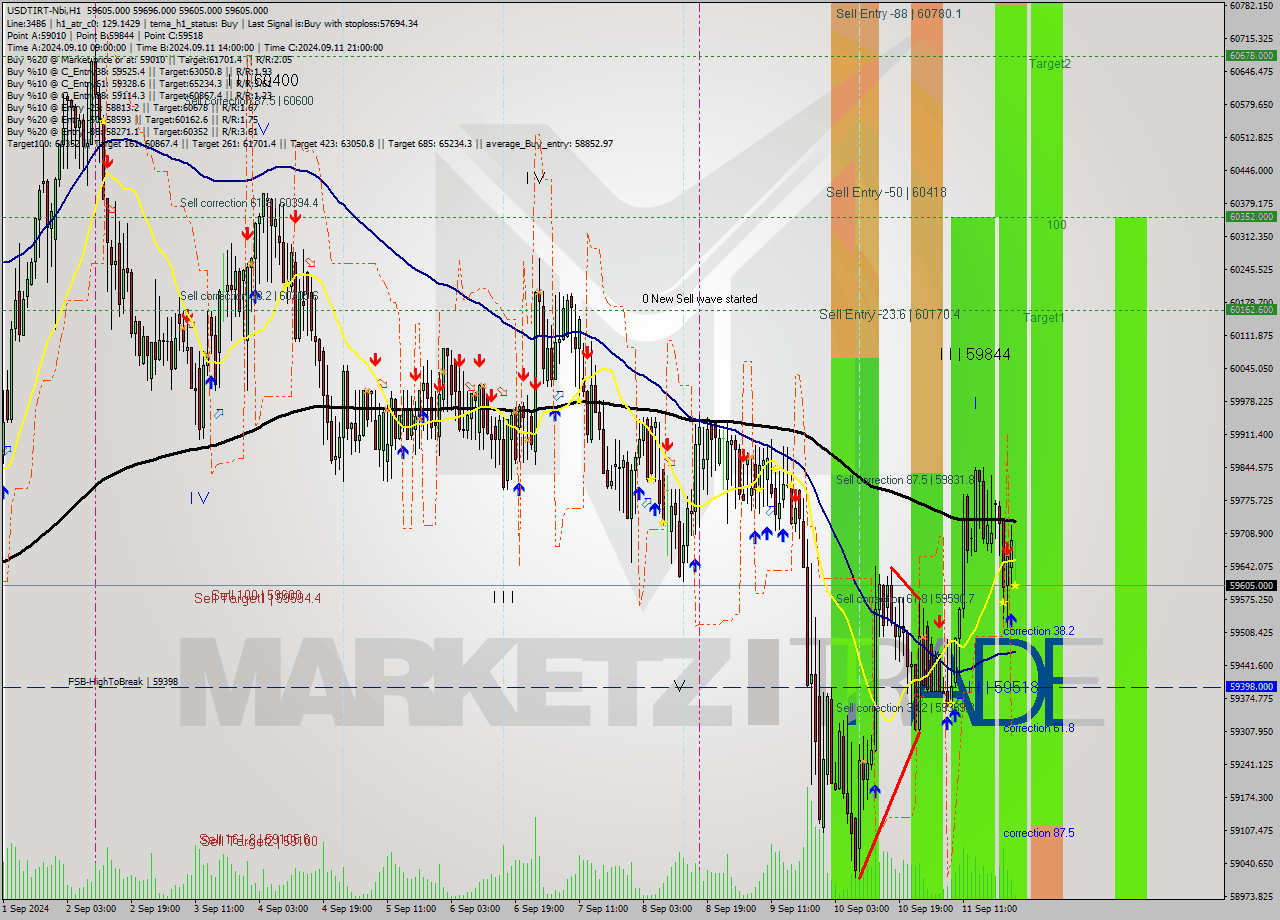
Task: Click 'Sell Entry -23.6 | 60170.4' label
Action: (x=890, y=314)
